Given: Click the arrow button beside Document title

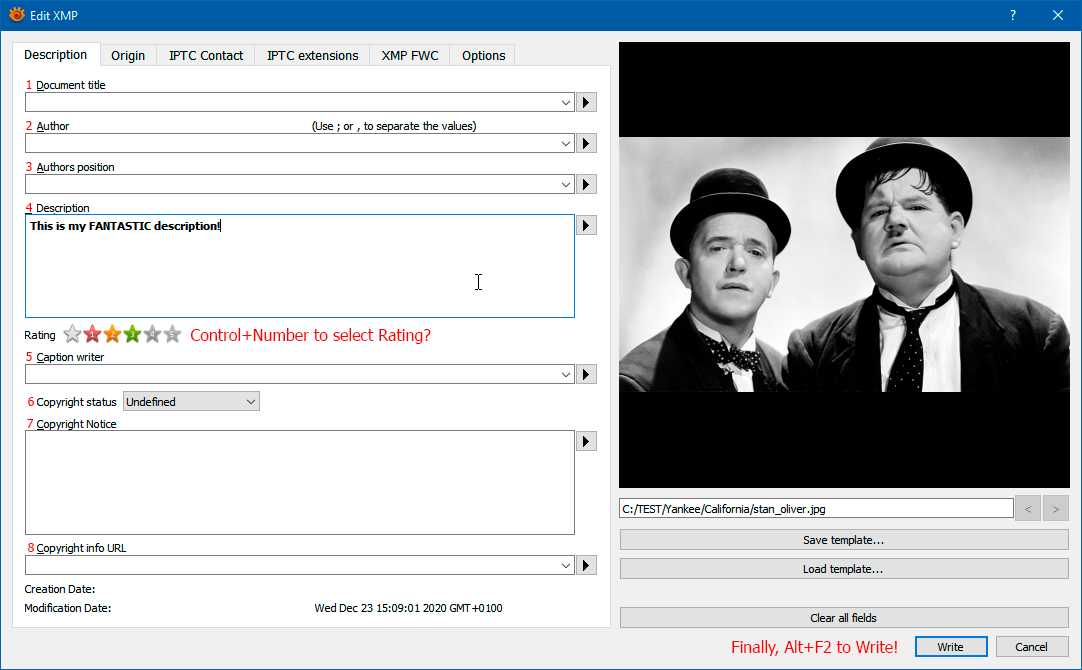Looking at the screenshot, I should [587, 102].
